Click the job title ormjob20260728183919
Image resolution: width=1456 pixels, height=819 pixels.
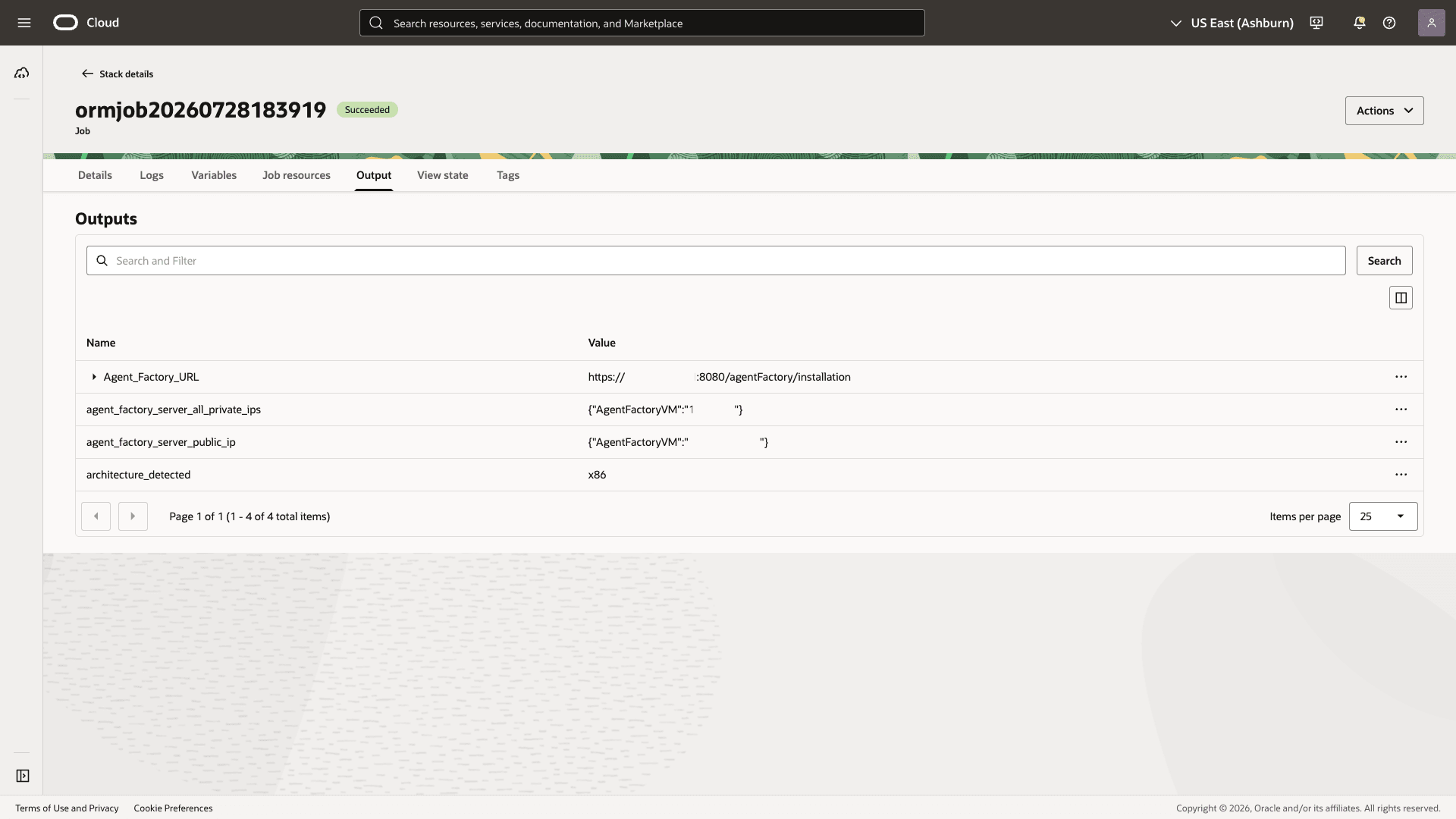pos(200,110)
